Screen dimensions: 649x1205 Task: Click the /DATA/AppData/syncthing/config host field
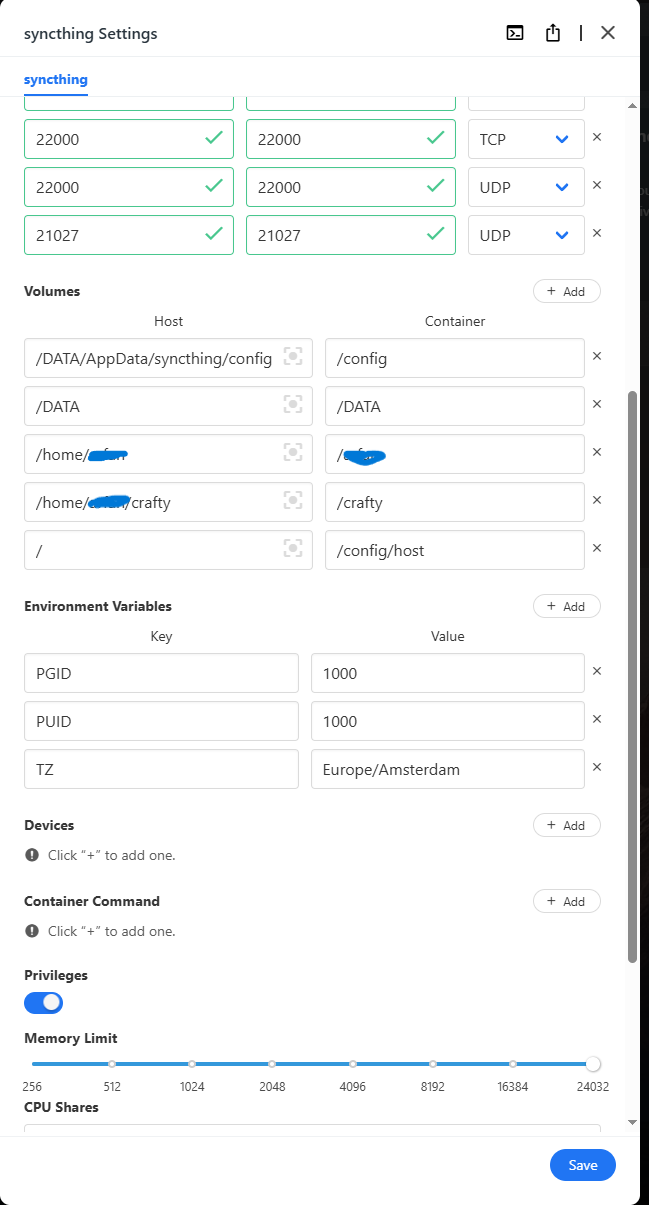pyautogui.click(x=169, y=358)
